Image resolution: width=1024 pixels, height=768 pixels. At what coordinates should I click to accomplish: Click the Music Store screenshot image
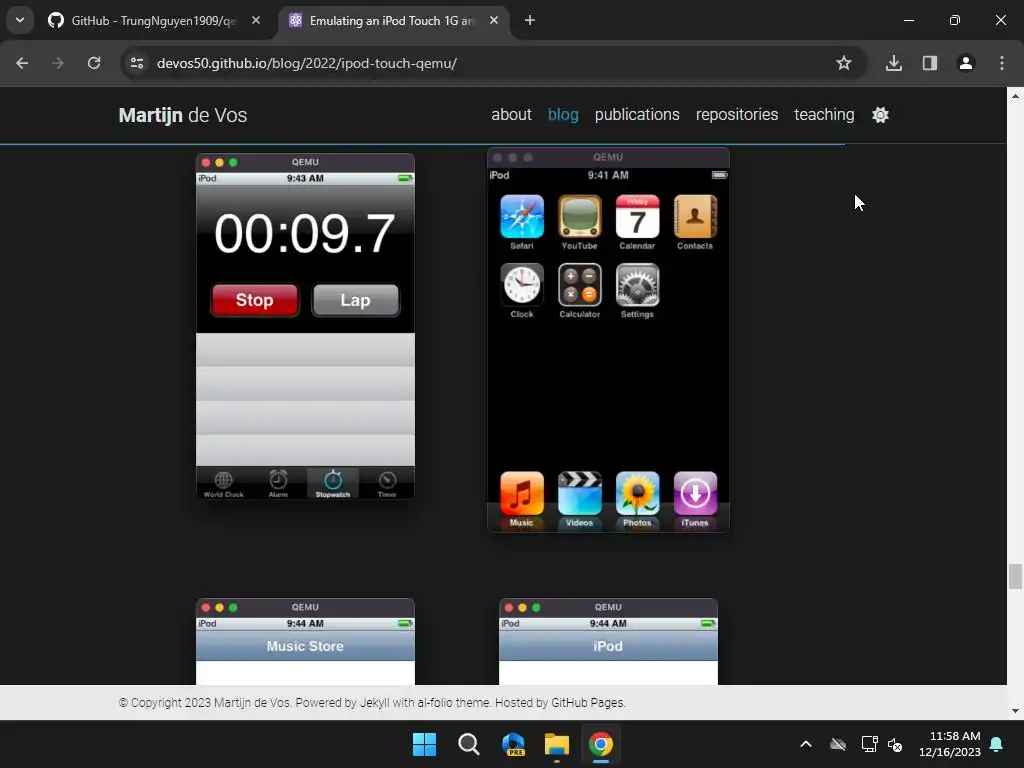click(x=305, y=642)
